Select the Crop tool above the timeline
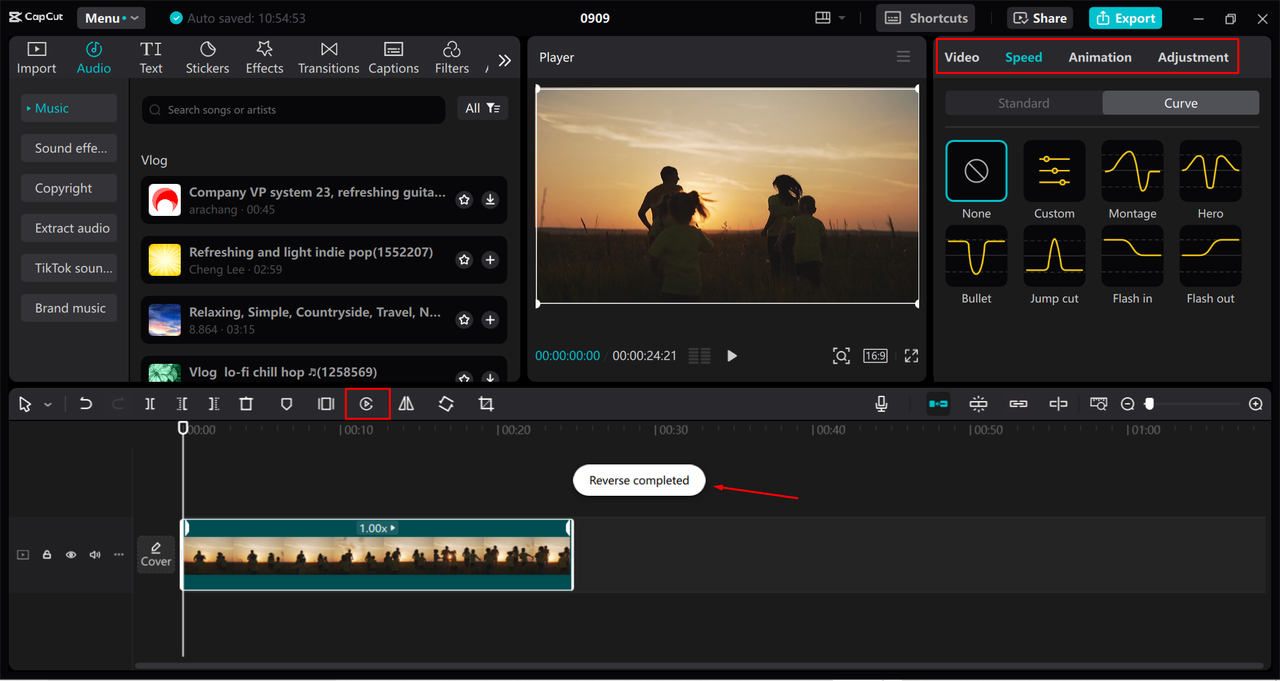The height and width of the screenshot is (681, 1280). (485, 403)
